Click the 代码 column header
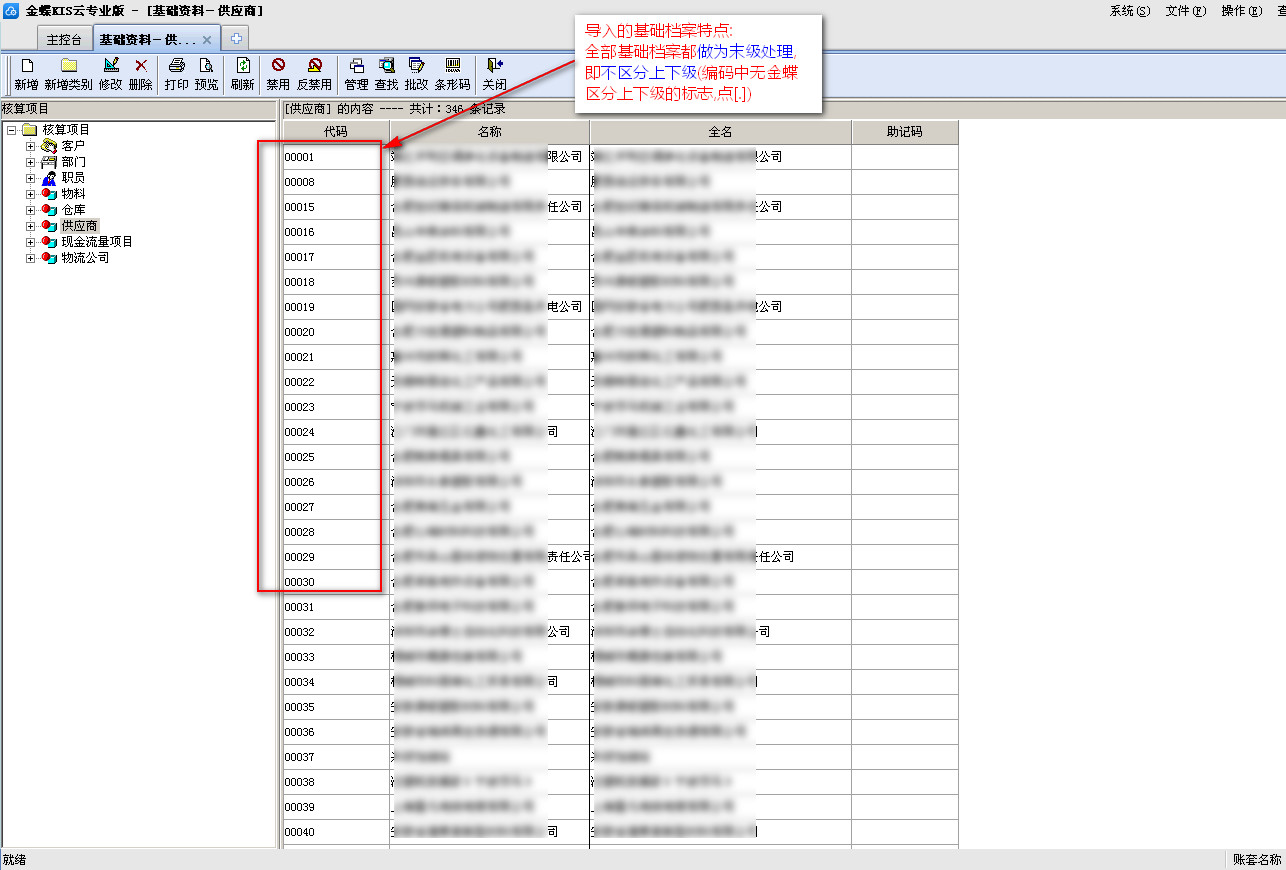 336,132
